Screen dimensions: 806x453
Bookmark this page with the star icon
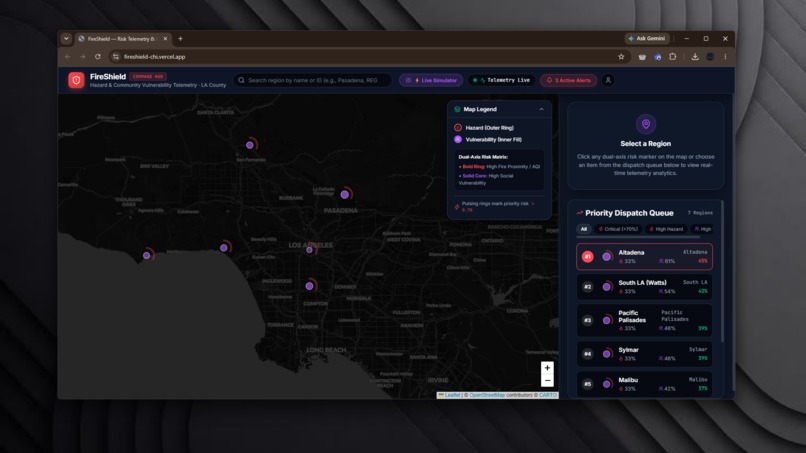(x=621, y=57)
